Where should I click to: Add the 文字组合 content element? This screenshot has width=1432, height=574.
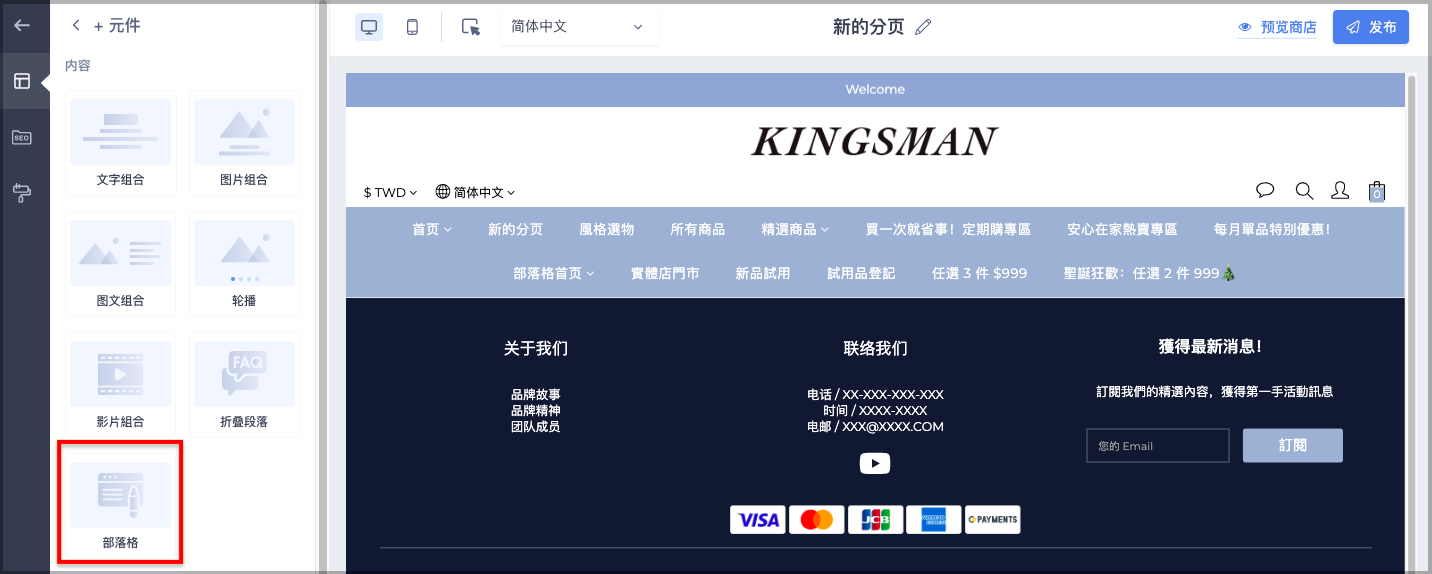click(x=121, y=143)
